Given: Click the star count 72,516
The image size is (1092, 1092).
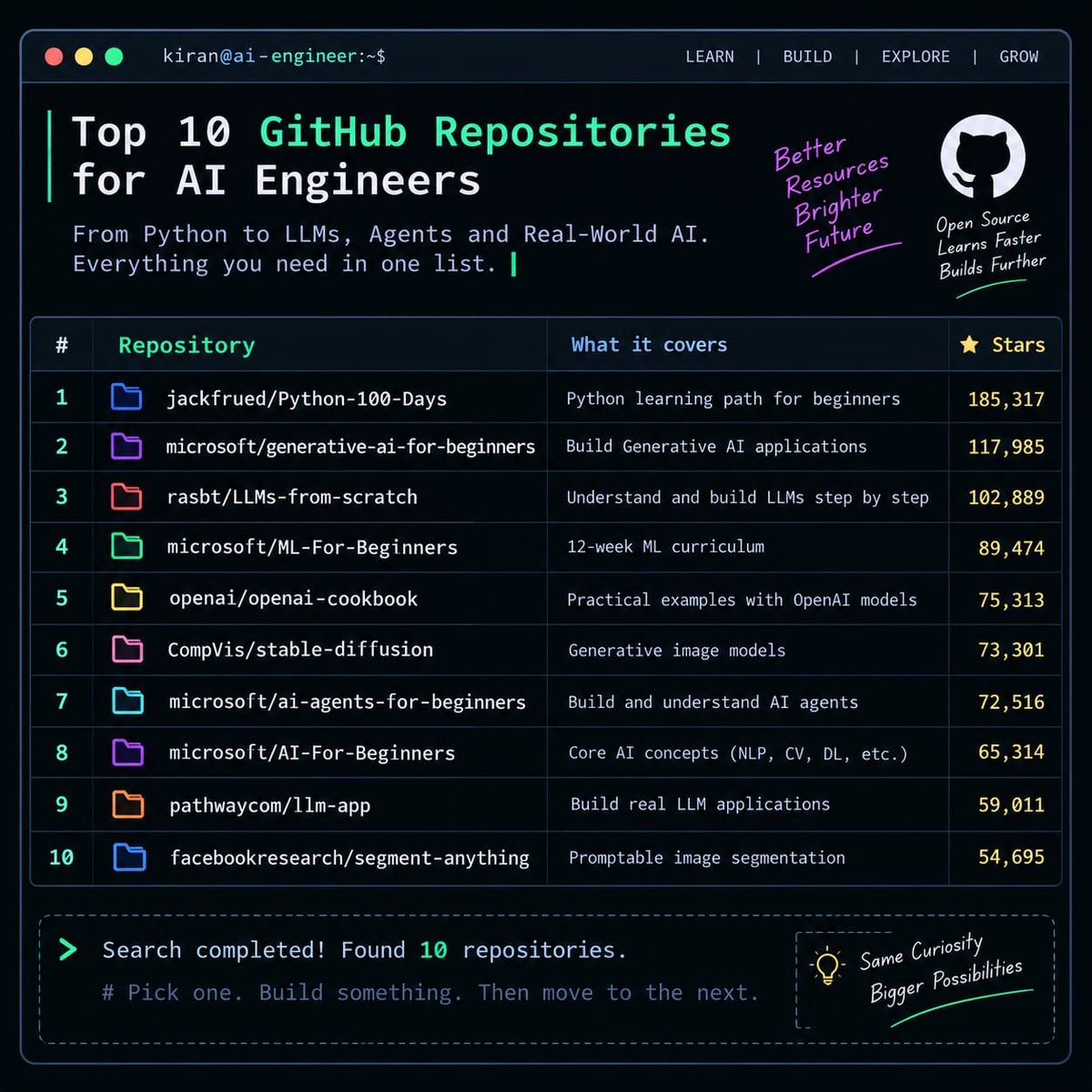Looking at the screenshot, I should click(x=1011, y=702).
